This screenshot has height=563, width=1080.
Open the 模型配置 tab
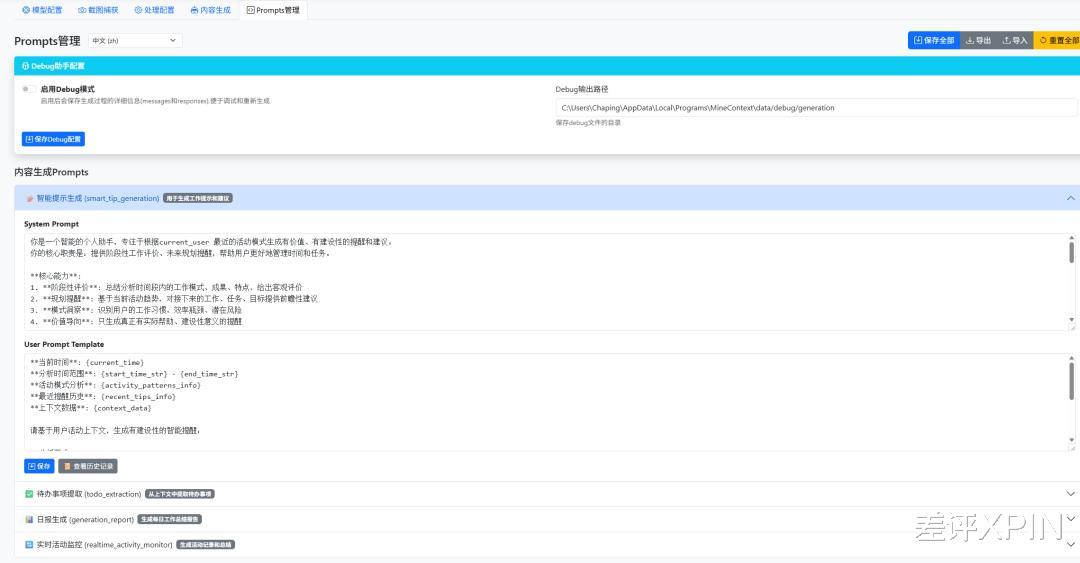tap(42, 10)
